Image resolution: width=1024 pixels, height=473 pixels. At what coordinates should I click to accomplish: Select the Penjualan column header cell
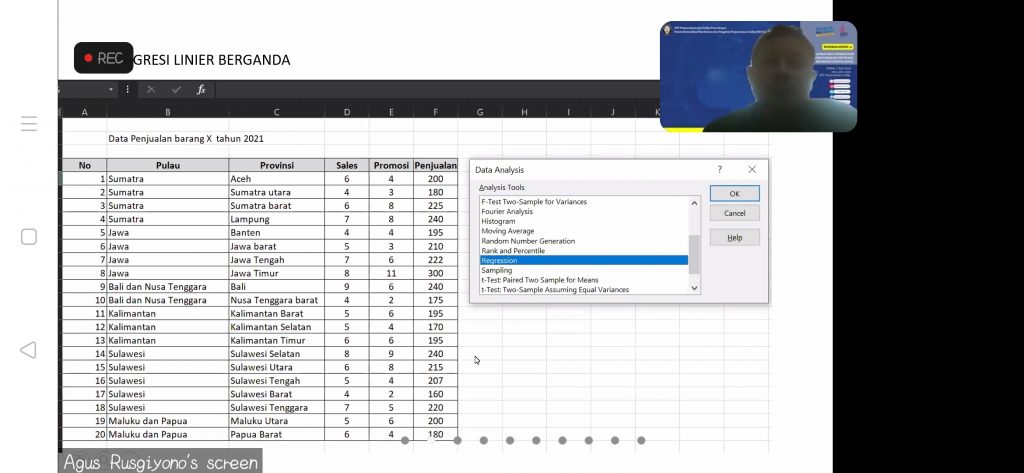(x=435, y=165)
